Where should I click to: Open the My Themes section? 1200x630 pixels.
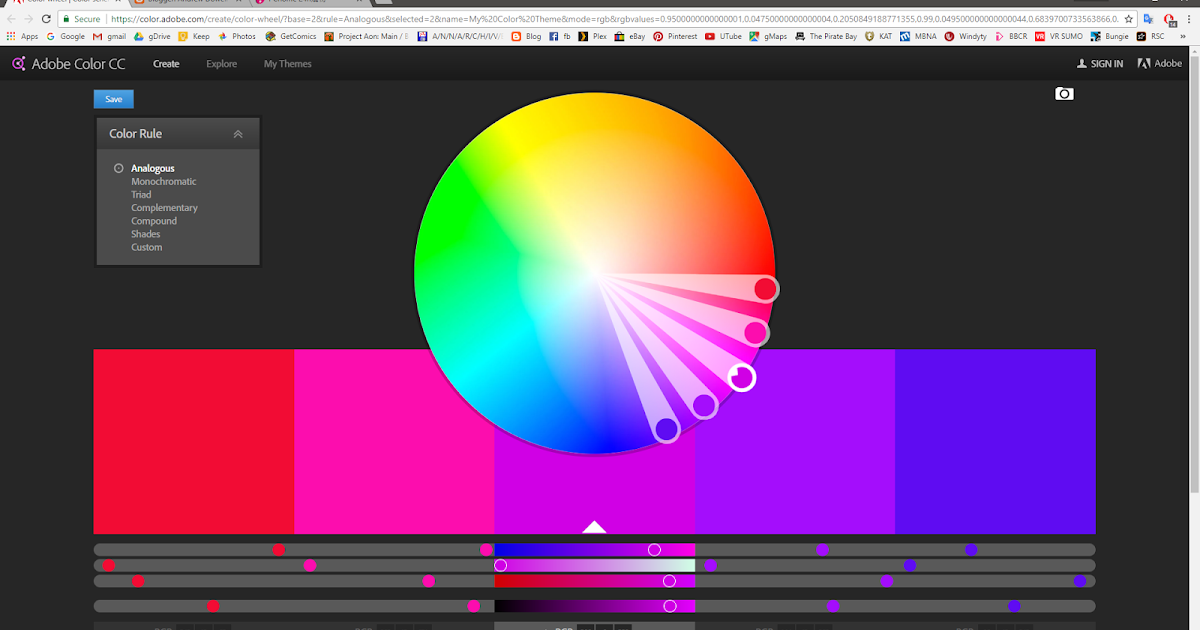[287, 63]
